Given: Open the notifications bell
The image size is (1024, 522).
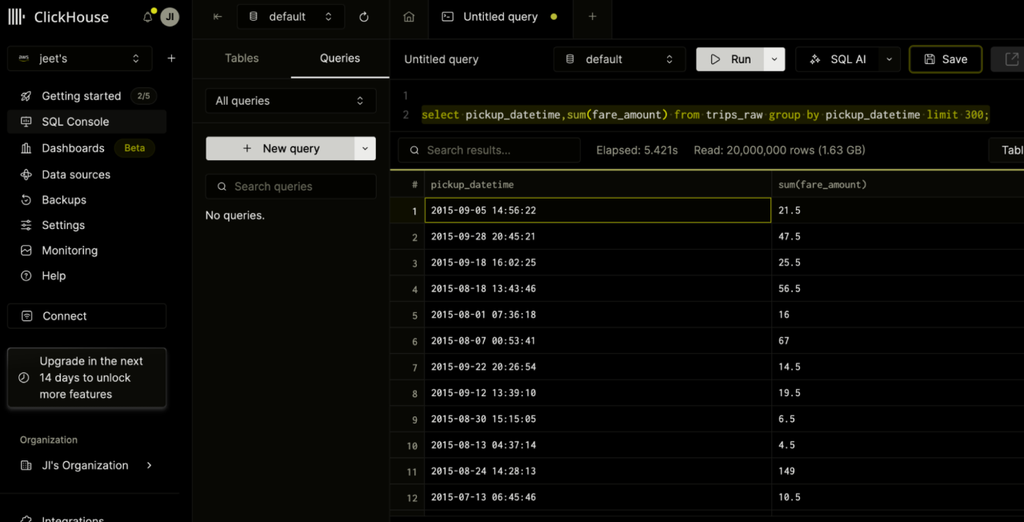Looking at the screenshot, I should point(148,17).
